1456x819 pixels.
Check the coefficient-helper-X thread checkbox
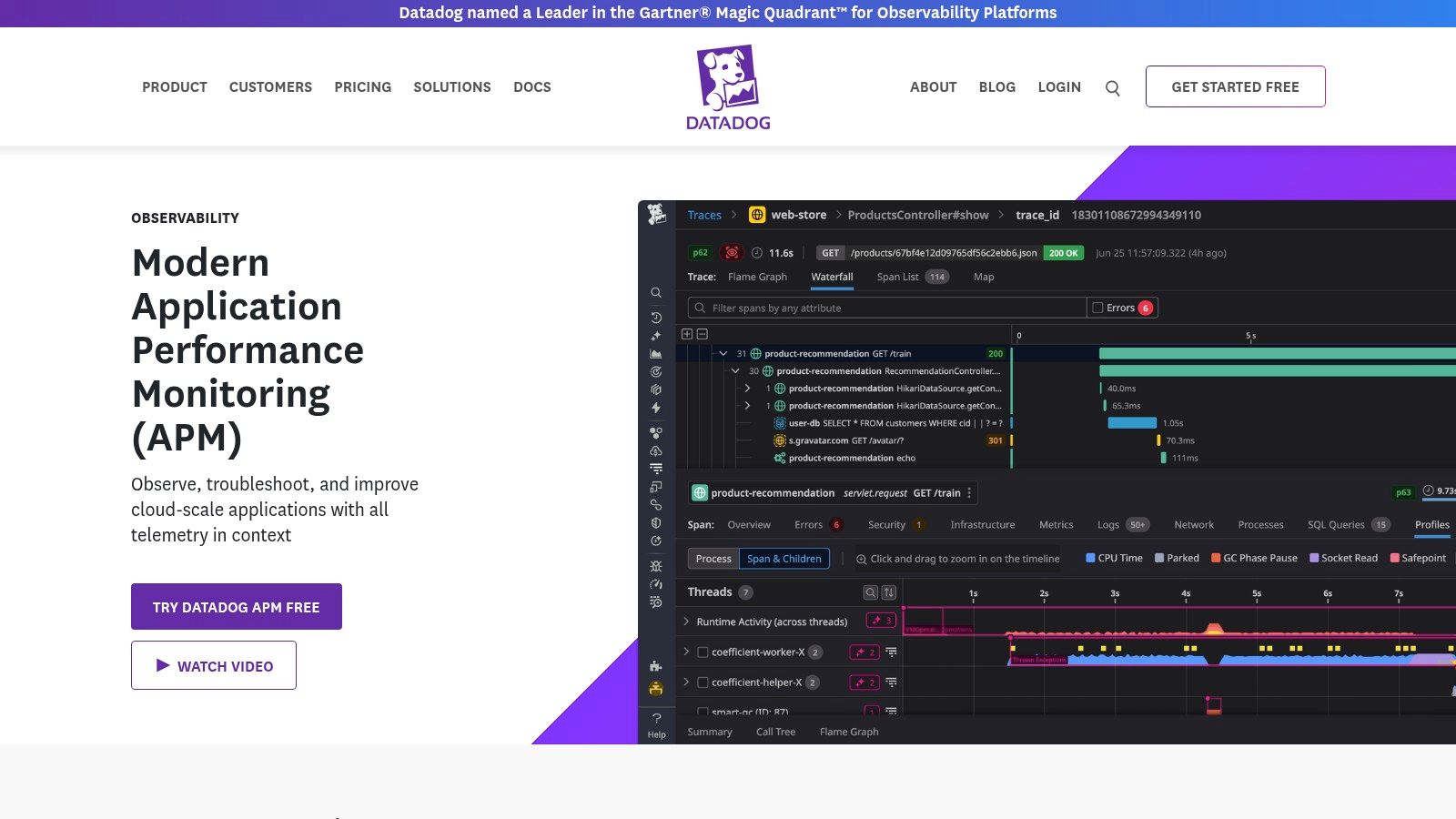[x=703, y=682]
